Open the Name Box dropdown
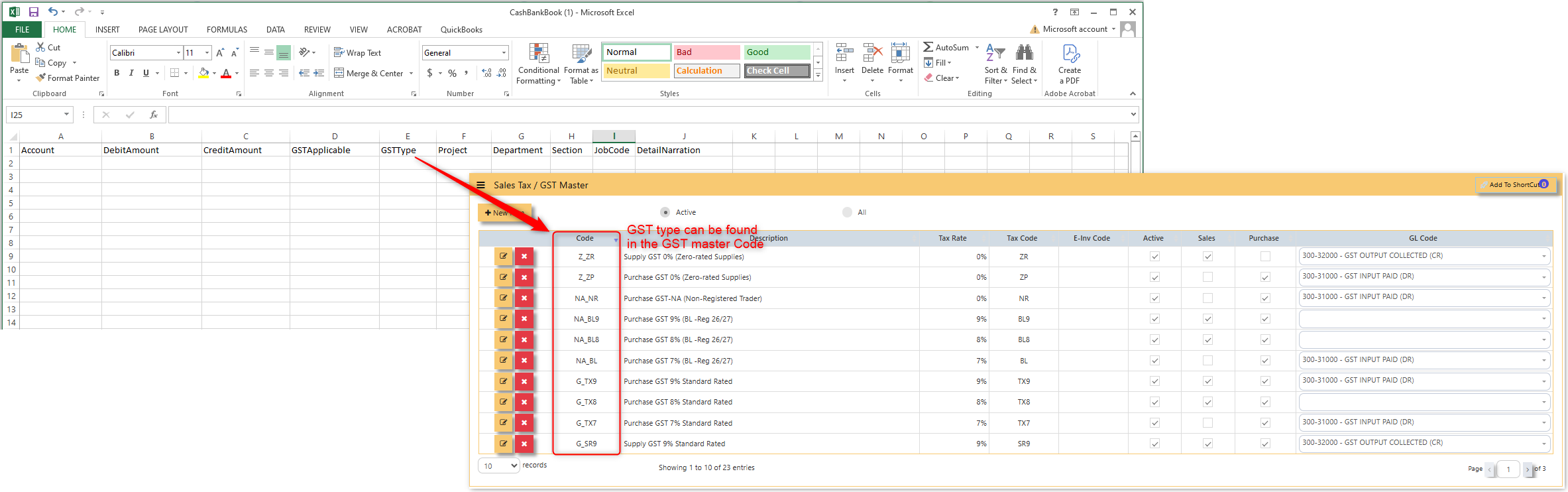This screenshot has width=1568, height=492. tap(66, 115)
